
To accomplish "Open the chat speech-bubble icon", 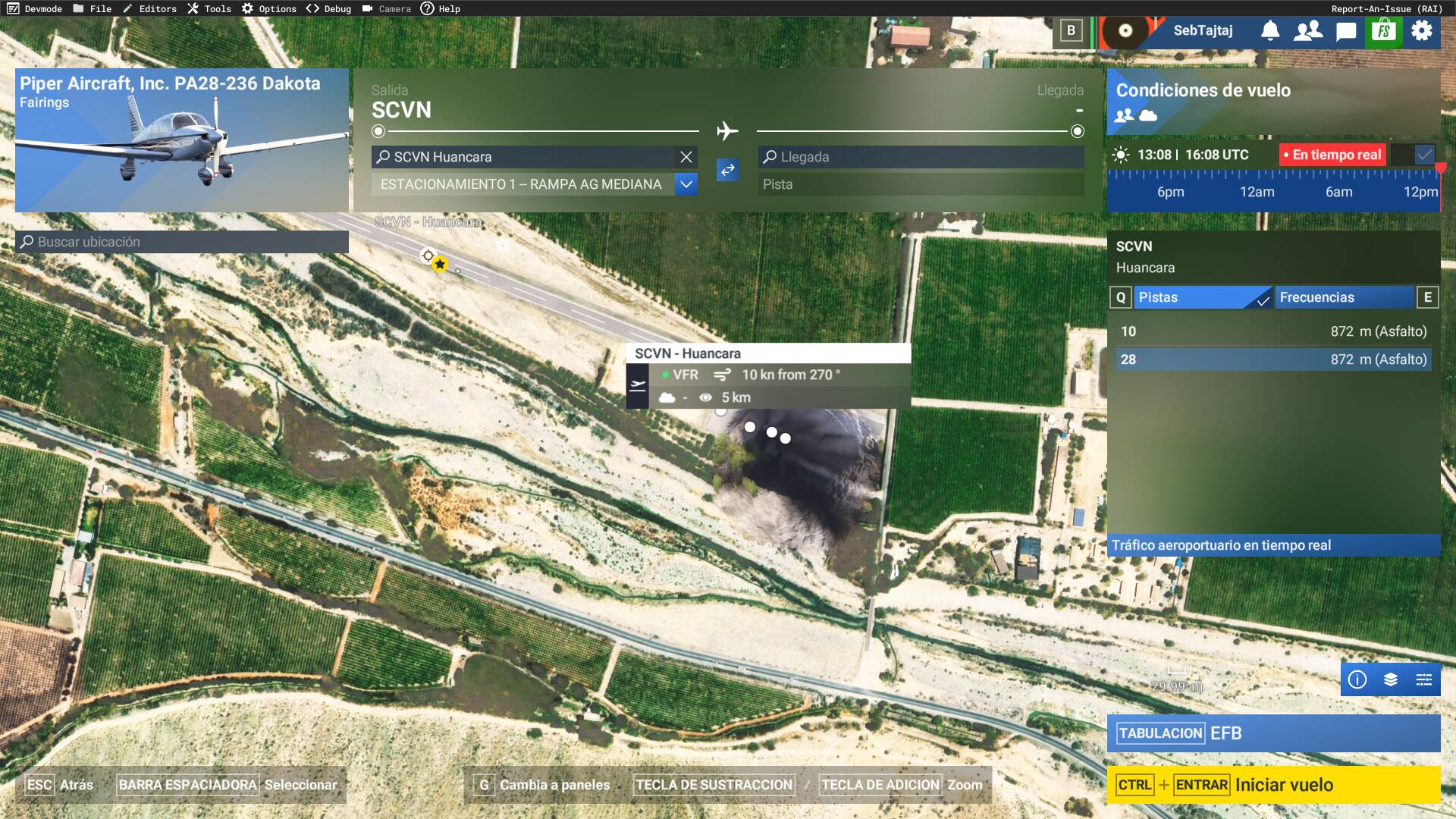I will pos(1346,31).
